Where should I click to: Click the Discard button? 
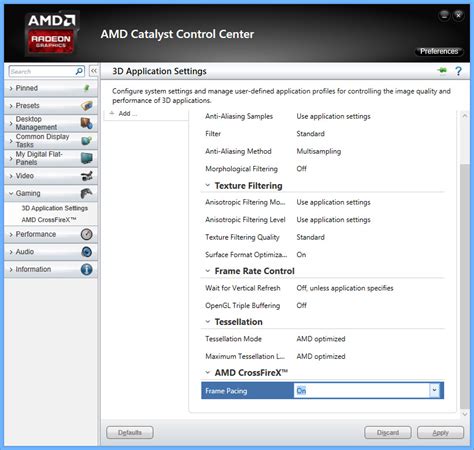(x=388, y=432)
